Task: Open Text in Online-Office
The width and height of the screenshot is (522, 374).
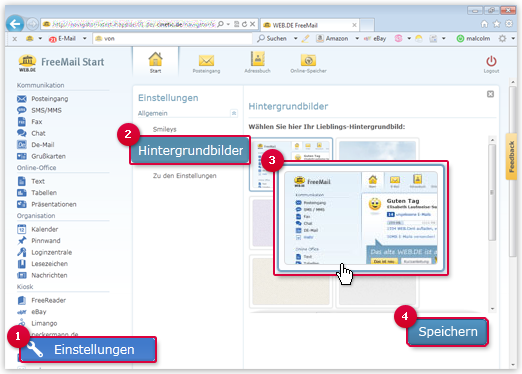Action: [31, 181]
